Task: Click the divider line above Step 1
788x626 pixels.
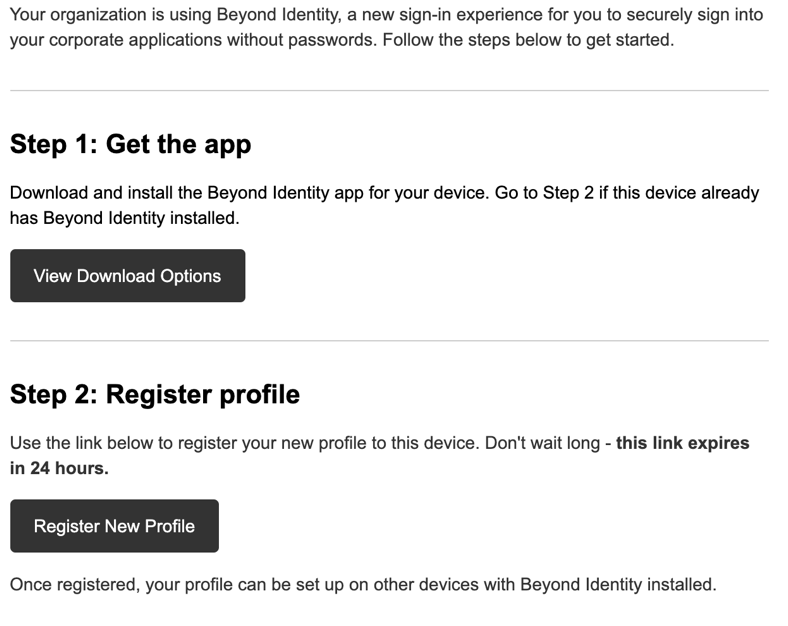Action: click(x=389, y=91)
